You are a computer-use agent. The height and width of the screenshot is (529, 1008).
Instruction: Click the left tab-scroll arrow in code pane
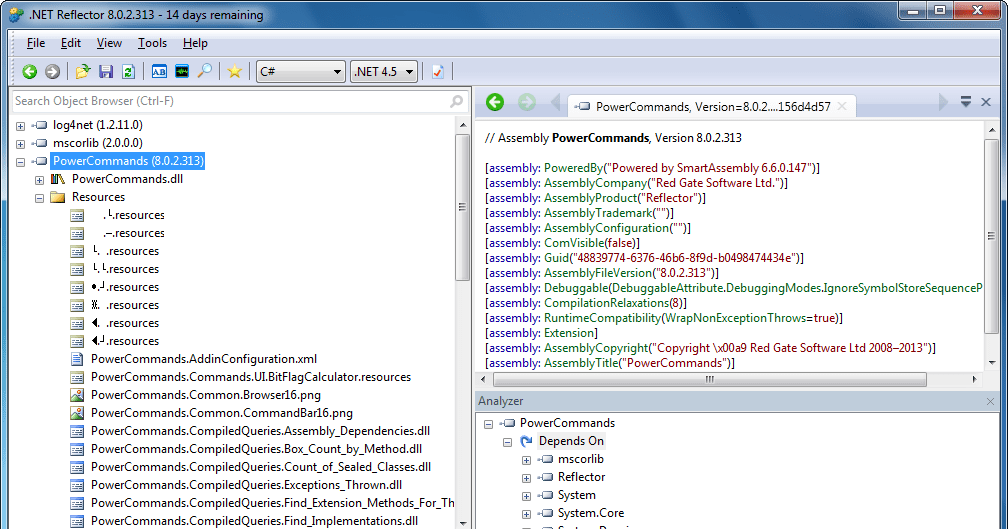(555, 102)
